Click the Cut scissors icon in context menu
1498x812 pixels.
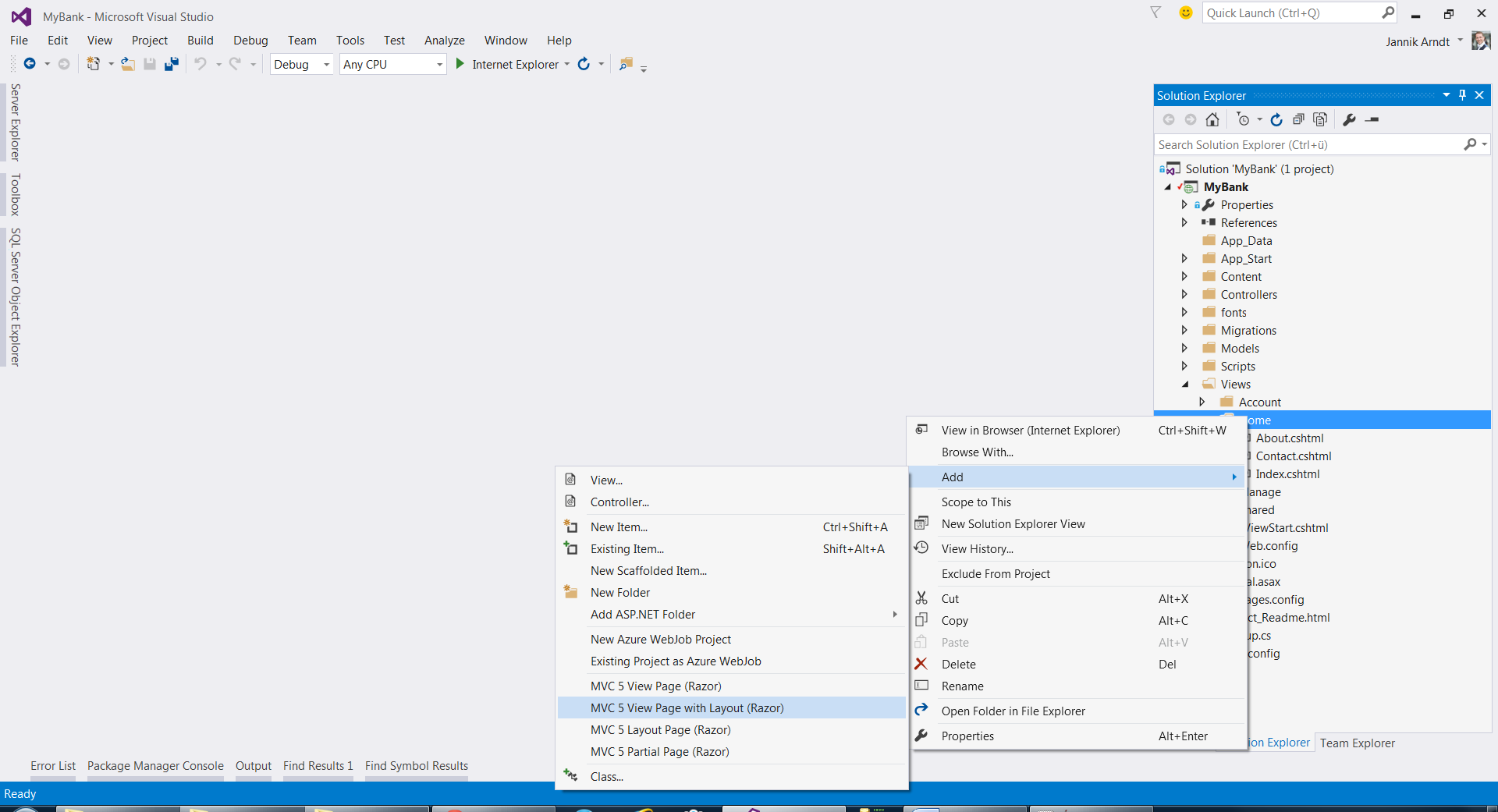pyautogui.click(x=921, y=598)
